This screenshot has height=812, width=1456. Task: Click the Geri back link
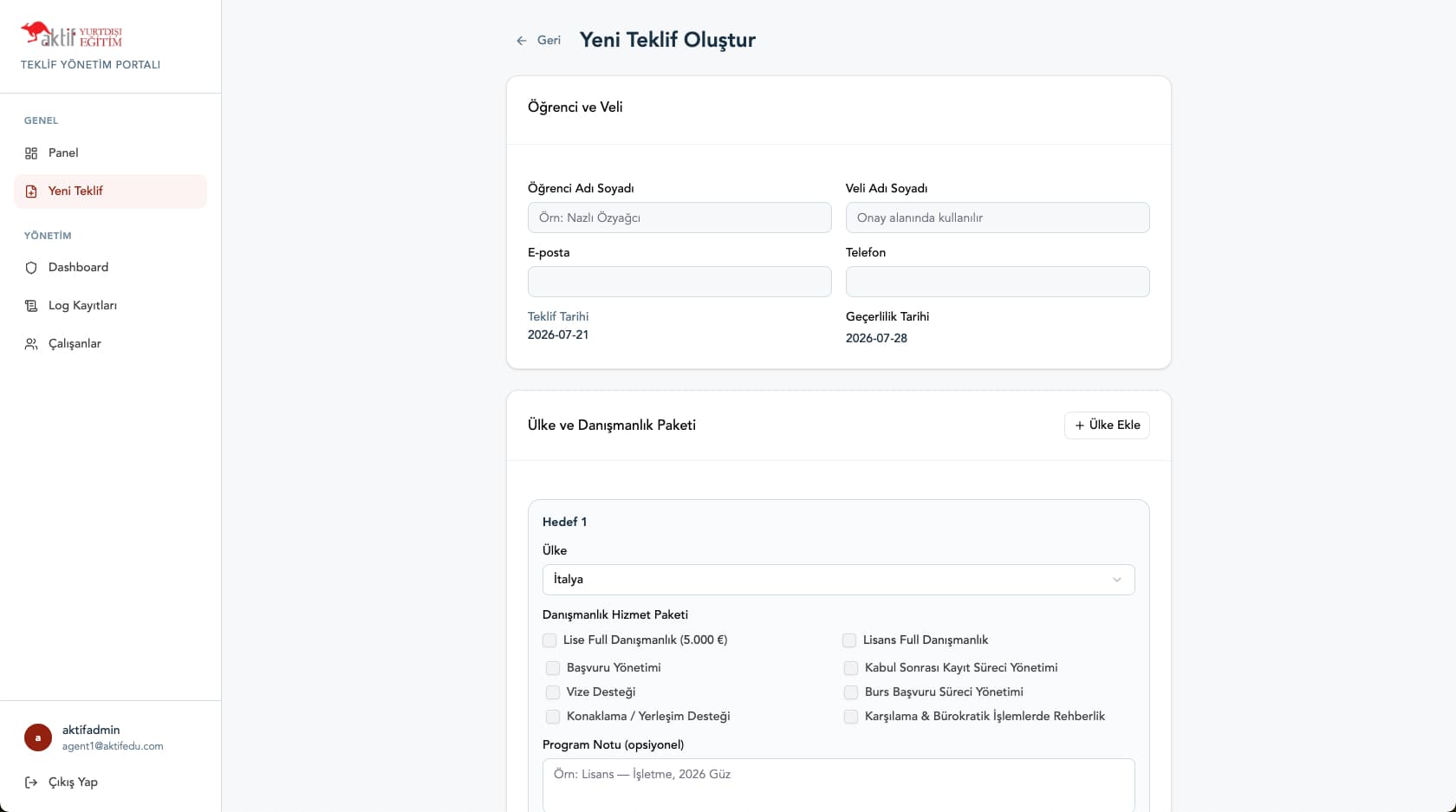538,41
